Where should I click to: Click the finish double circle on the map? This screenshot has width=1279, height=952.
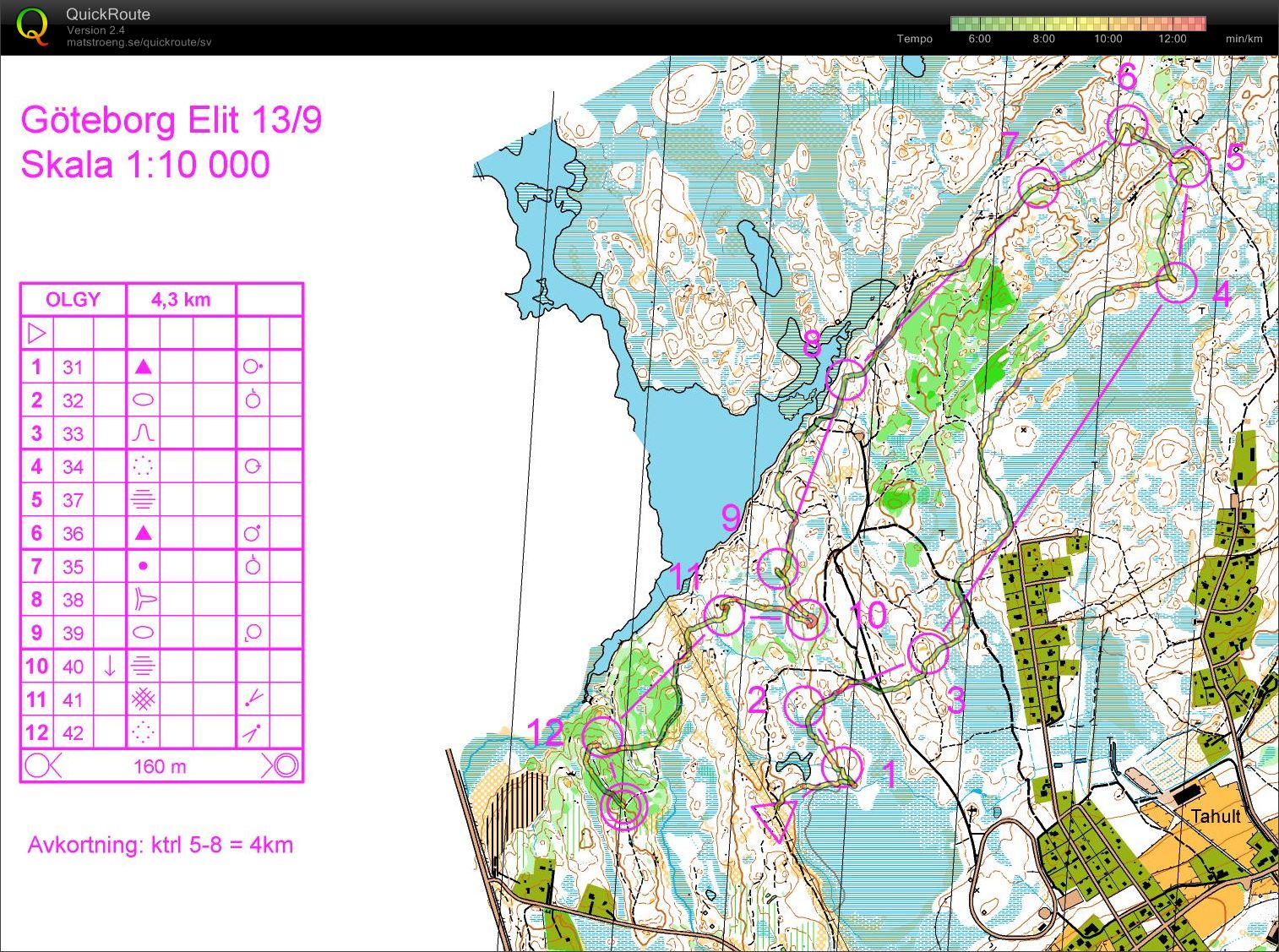pyautogui.click(x=623, y=807)
